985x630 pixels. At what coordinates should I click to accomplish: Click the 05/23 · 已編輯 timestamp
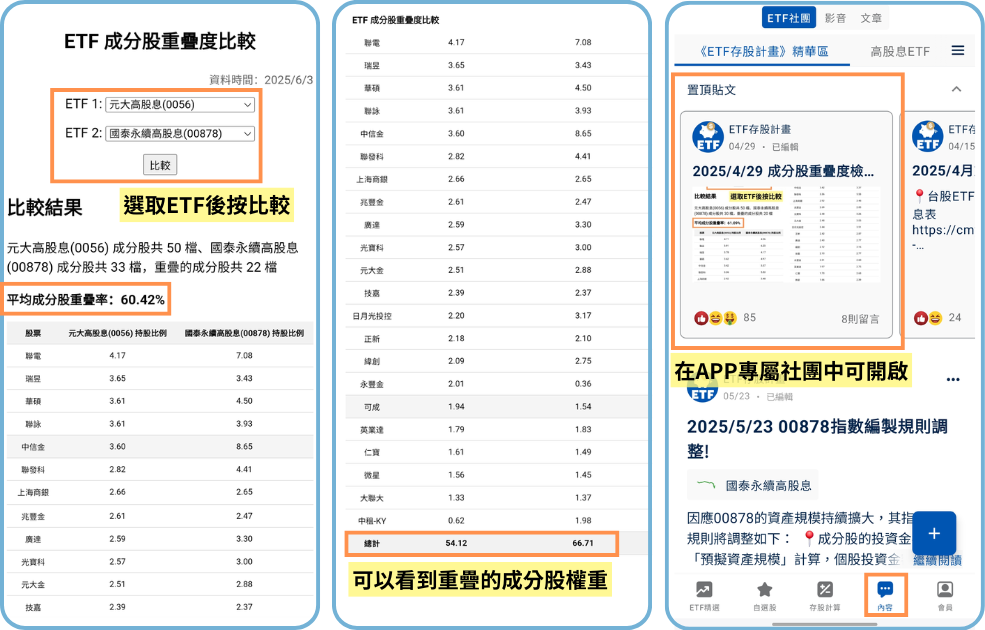coord(758,396)
